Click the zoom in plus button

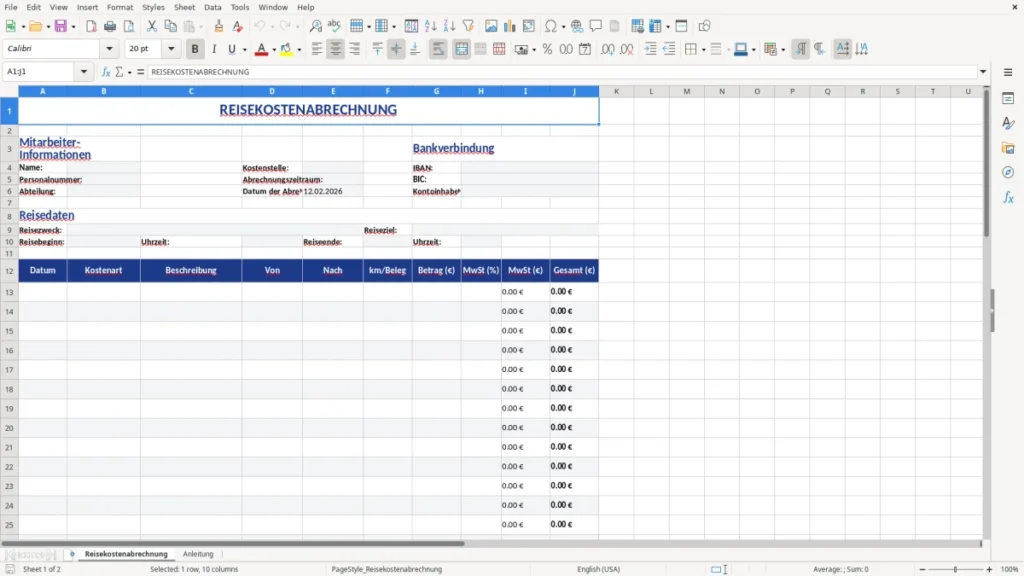click(989, 569)
